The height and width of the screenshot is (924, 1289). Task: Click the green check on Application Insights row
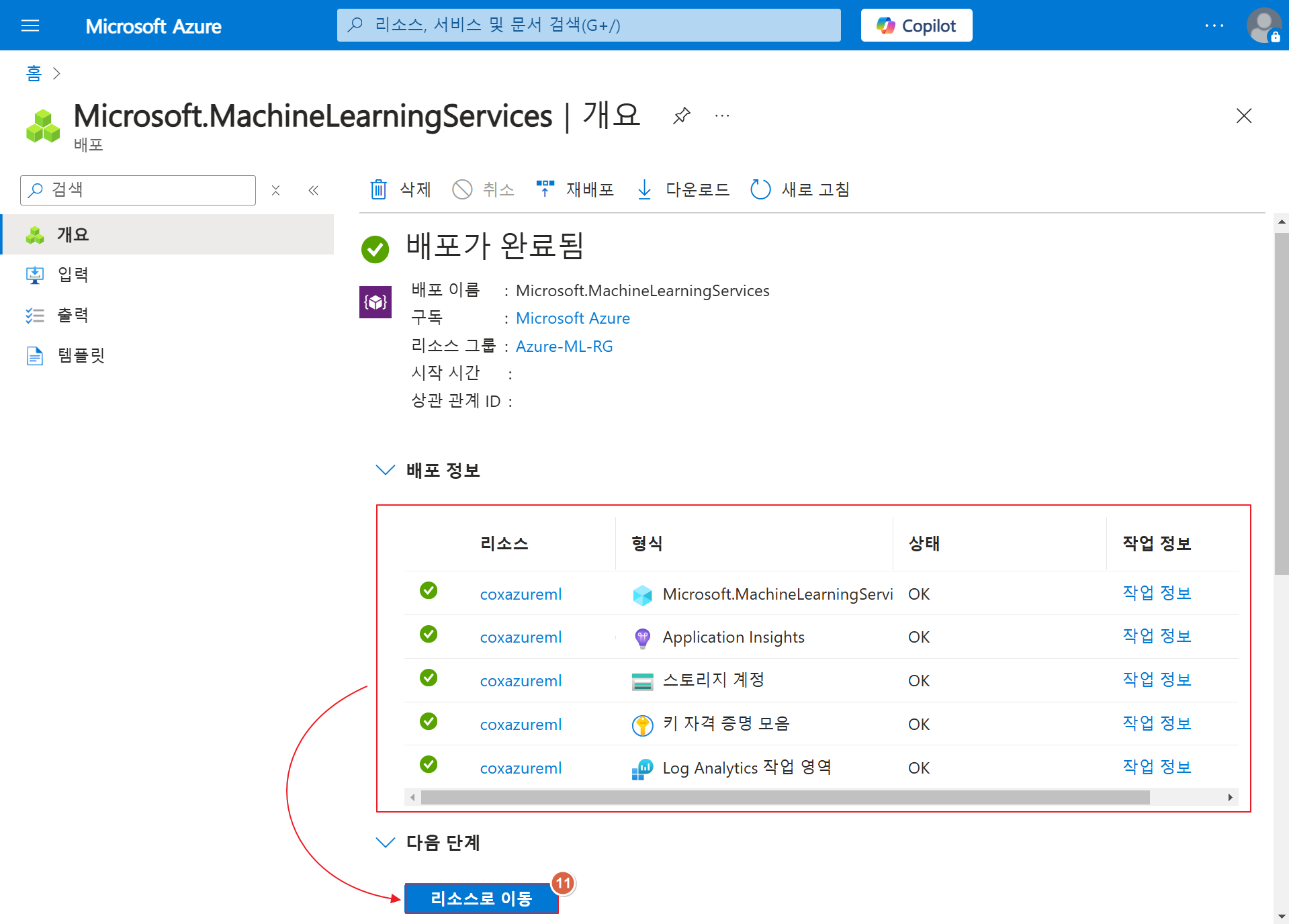[x=429, y=634]
